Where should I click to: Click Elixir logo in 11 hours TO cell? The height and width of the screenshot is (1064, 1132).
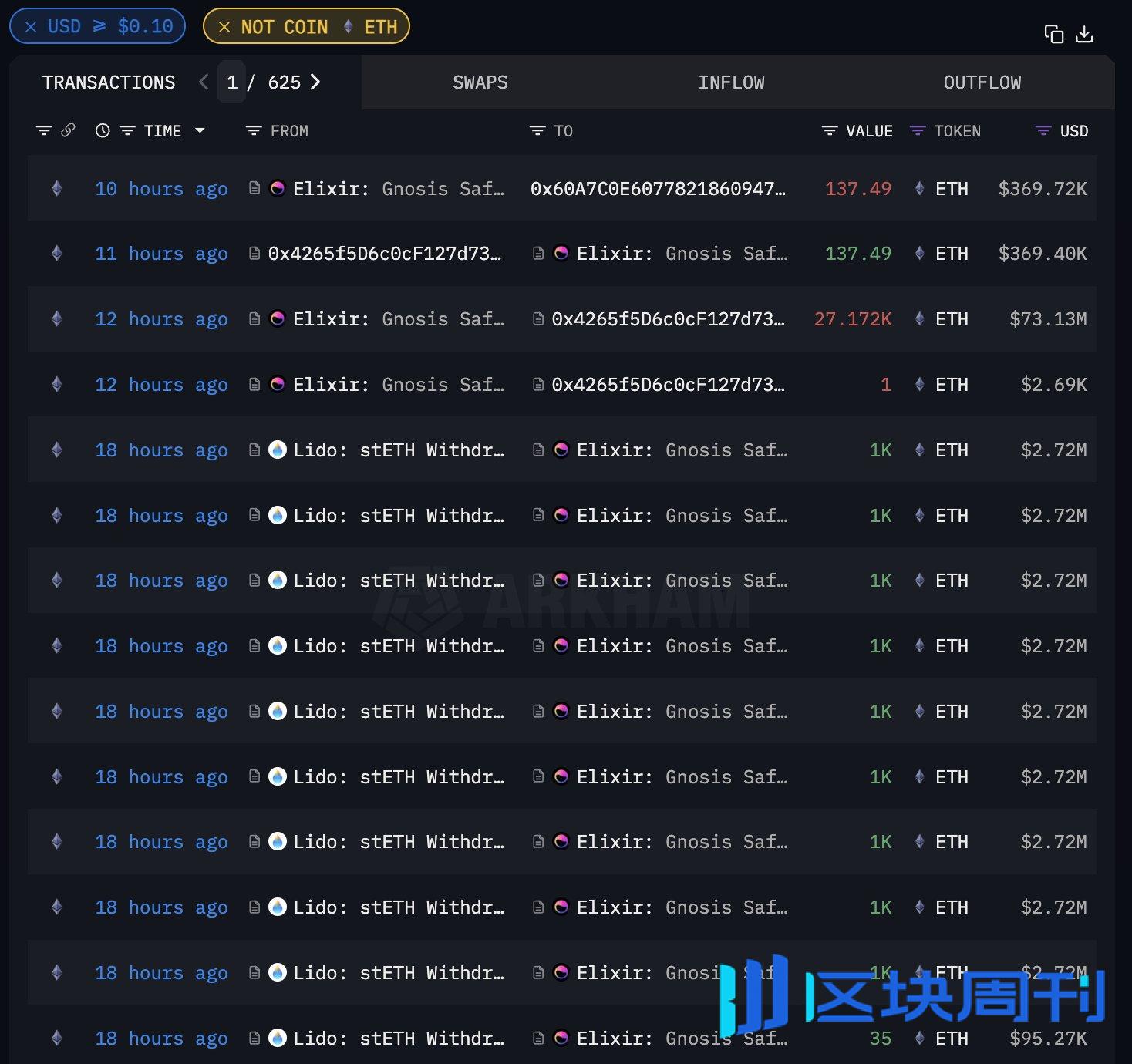[x=561, y=253]
